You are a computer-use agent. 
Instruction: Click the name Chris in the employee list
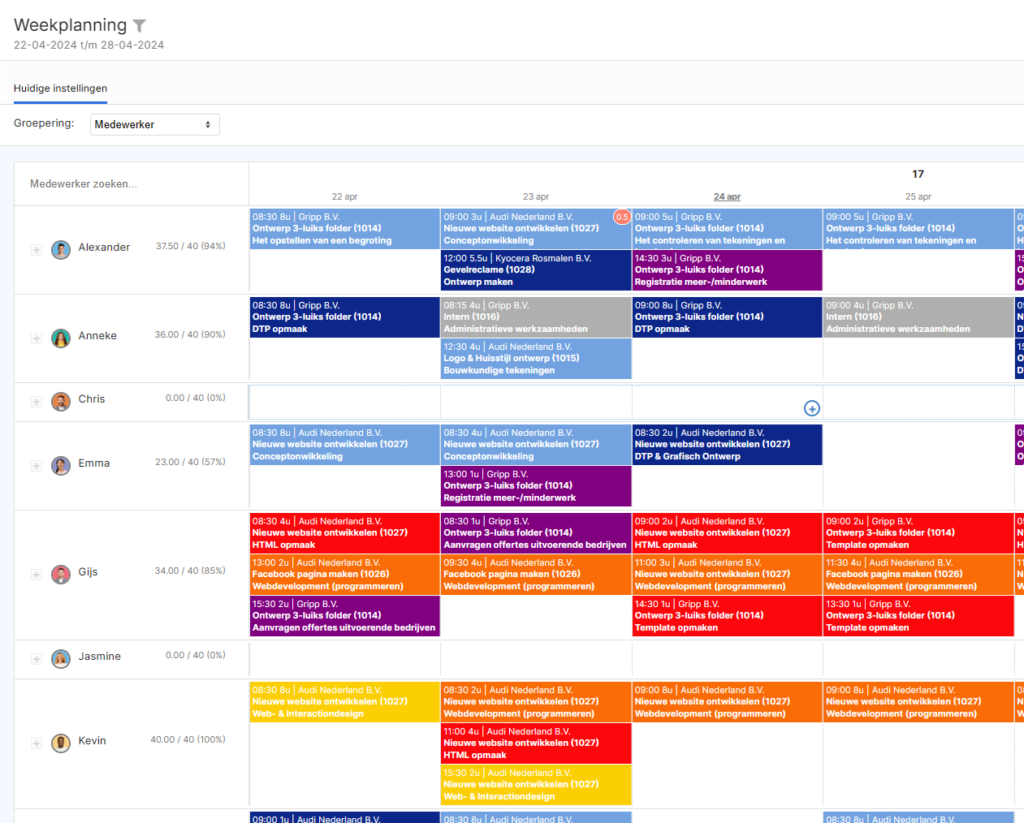[91, 399]
